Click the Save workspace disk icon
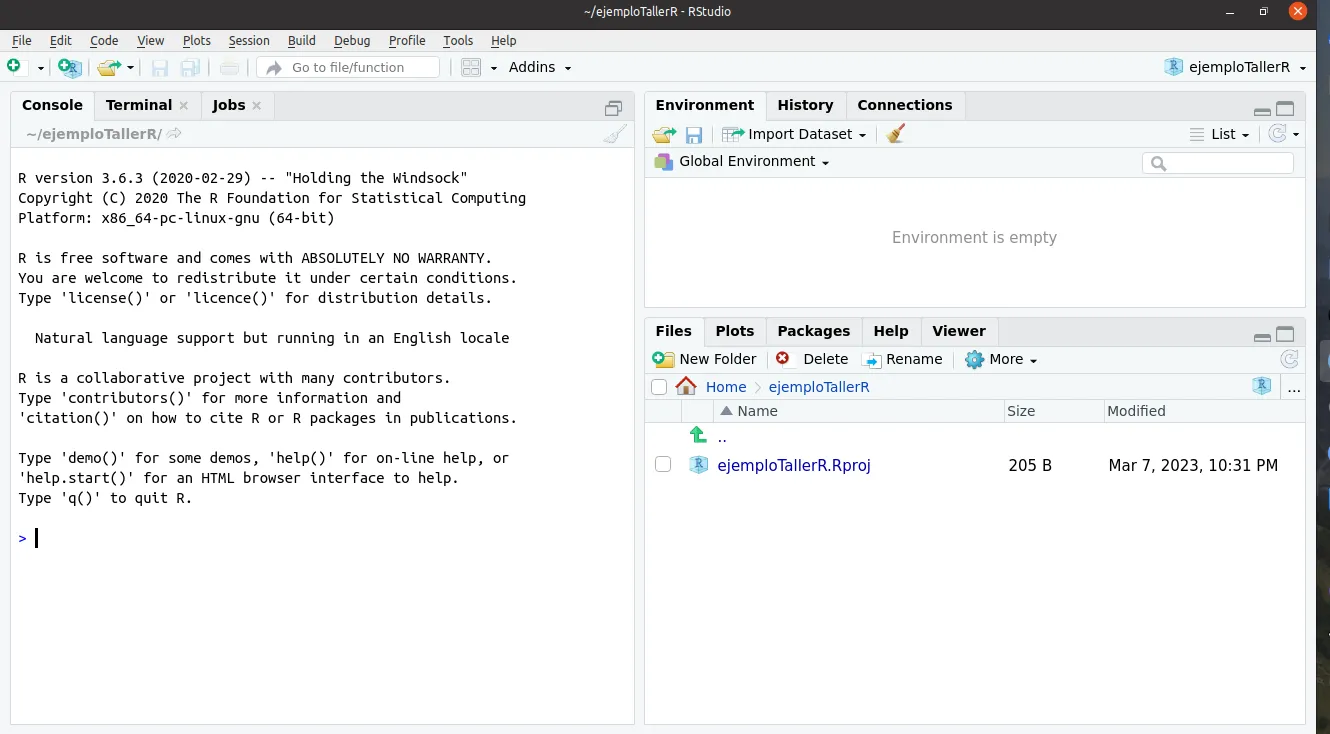The height and width of the screenshot is (734, 1330). (694, 134)
